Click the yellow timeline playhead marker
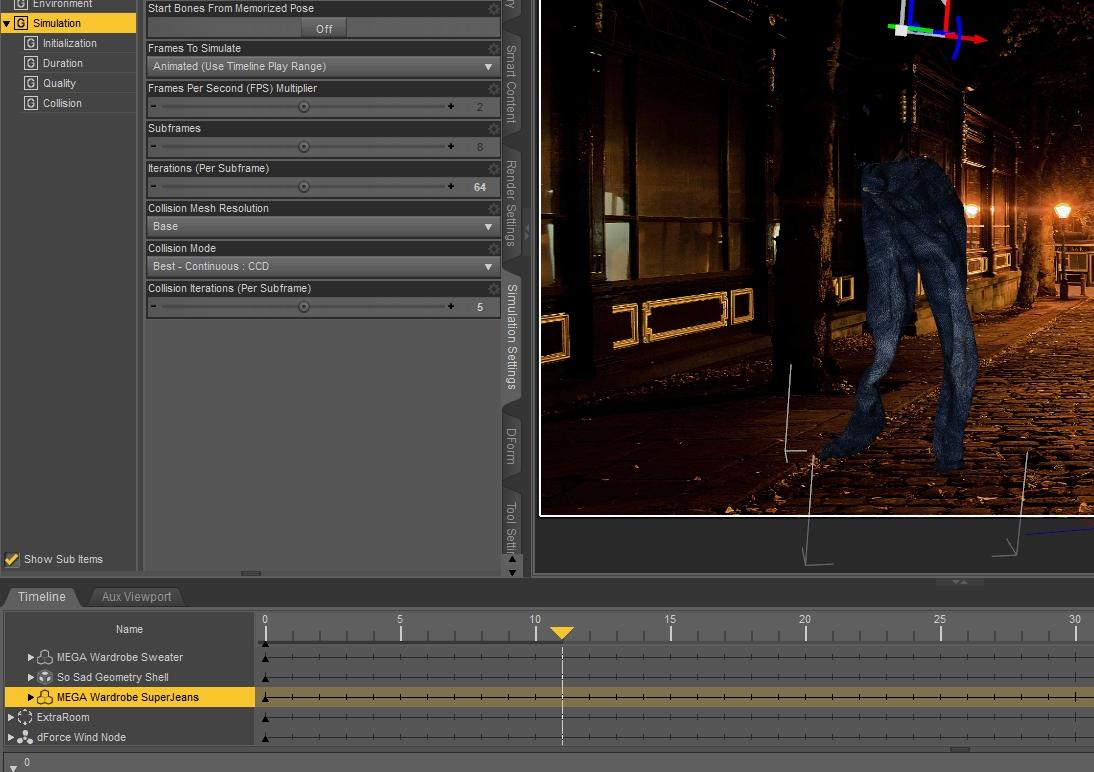 (562, 632)
